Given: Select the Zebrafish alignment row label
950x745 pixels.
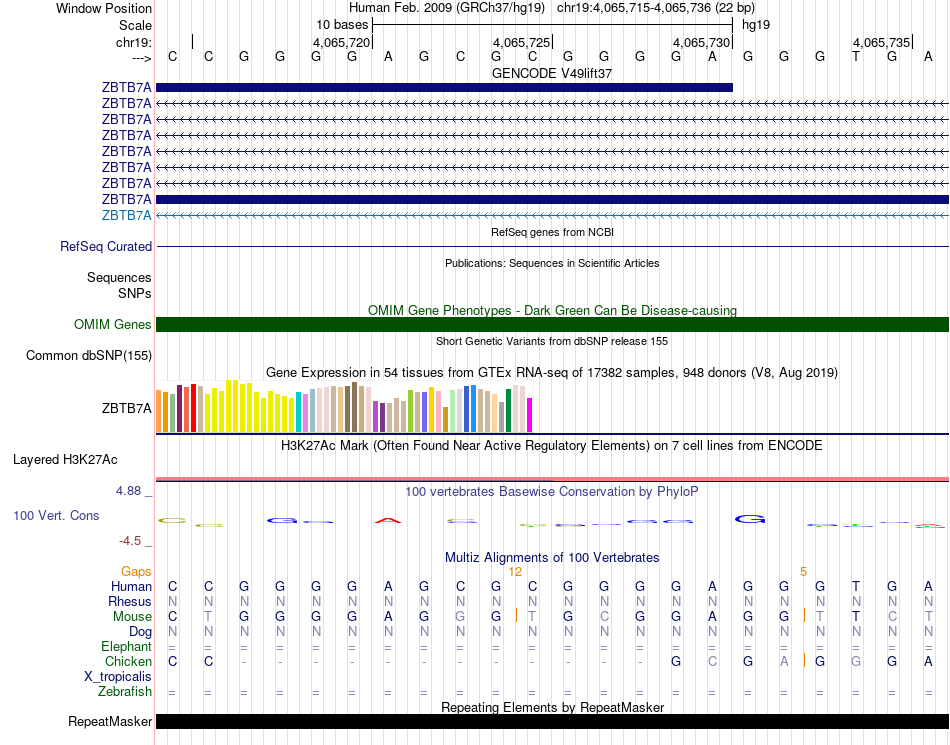Looking at the screenshot, I should [125, 691].
